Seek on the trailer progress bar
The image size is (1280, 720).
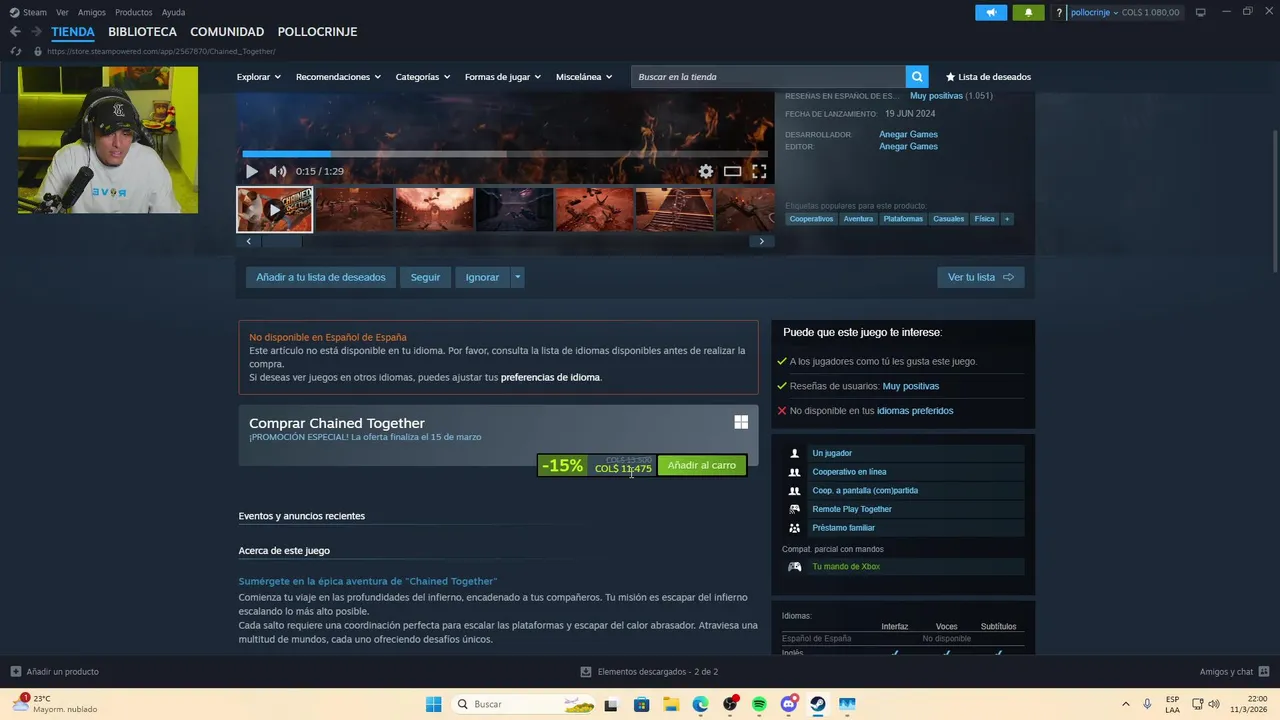[x=504, y=154]
